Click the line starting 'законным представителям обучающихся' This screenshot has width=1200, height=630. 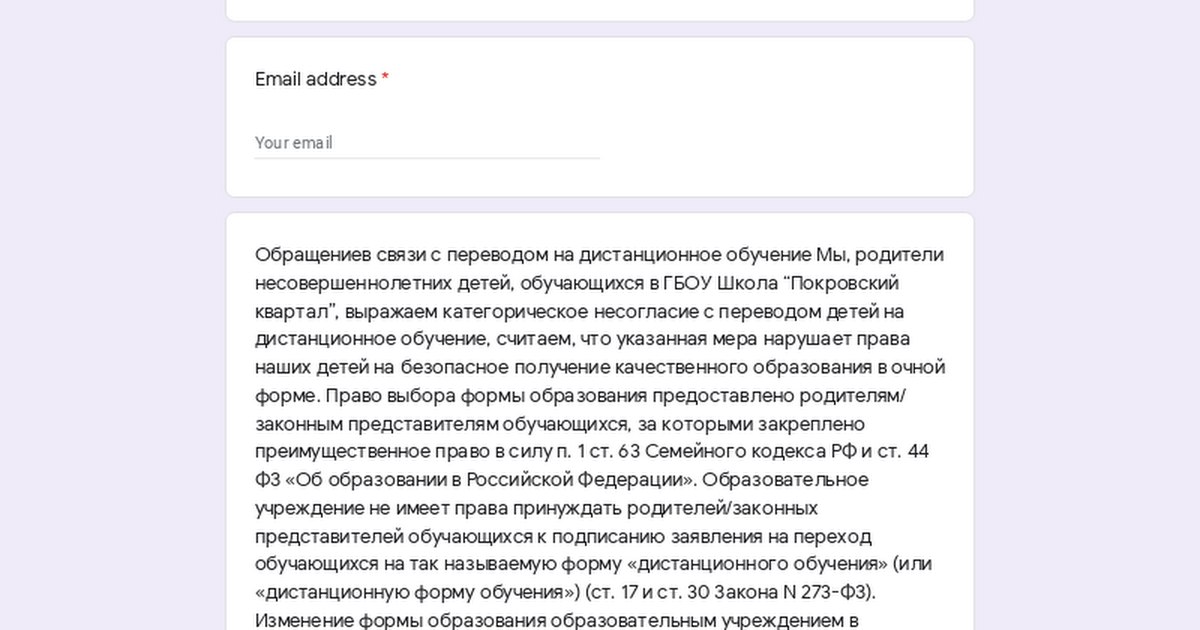click(x=560, y=423)
